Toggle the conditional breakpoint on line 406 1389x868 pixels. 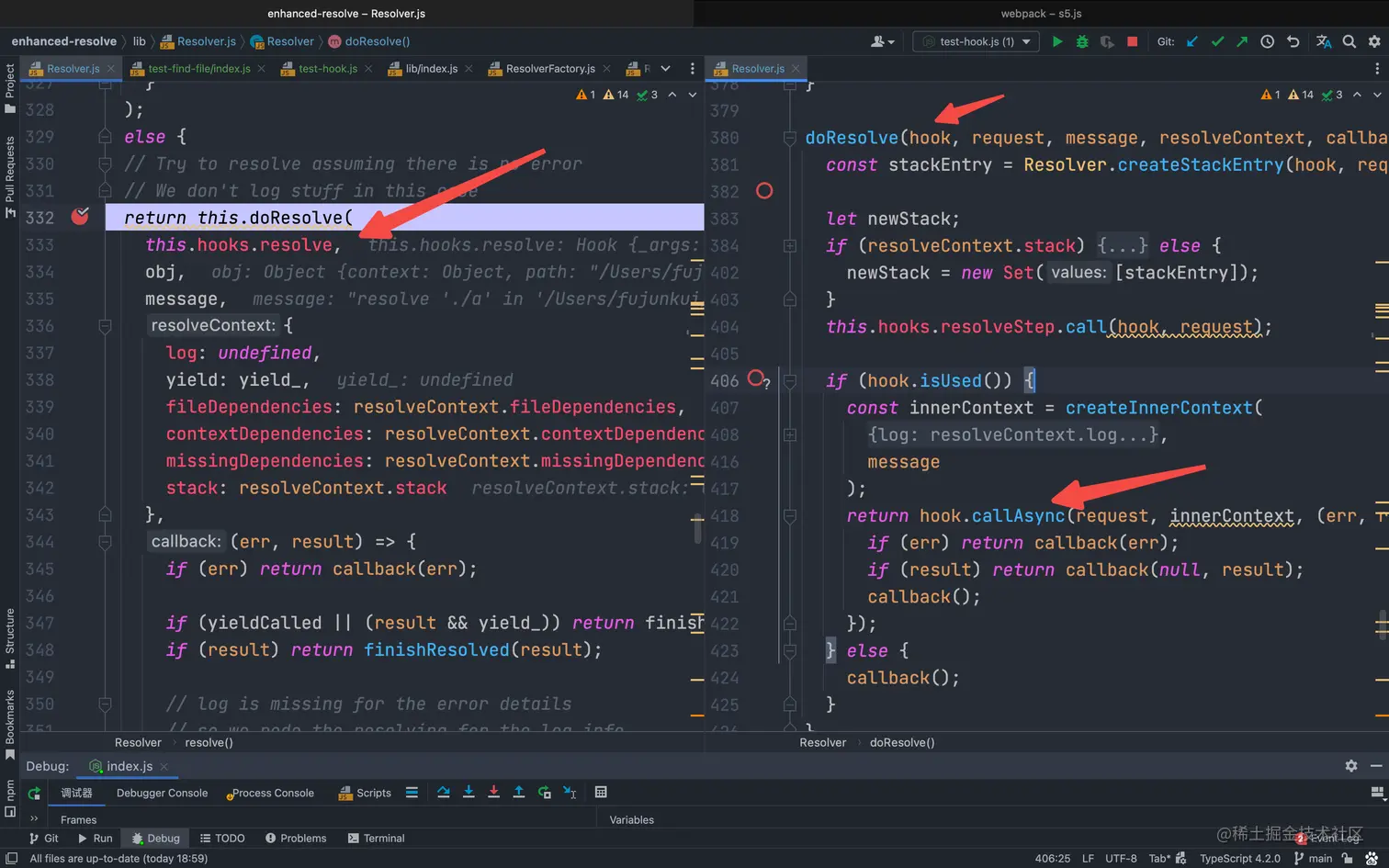click(756, 378)
